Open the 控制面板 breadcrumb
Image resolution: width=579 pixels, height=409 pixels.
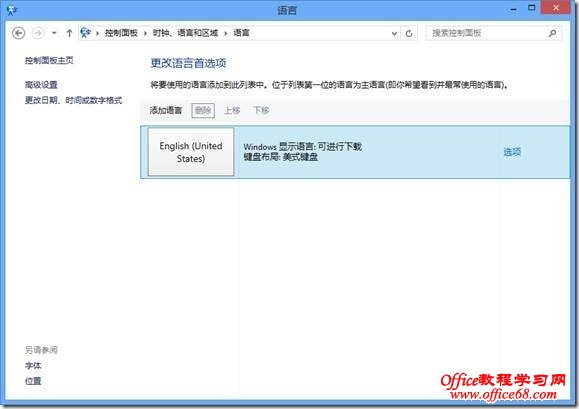point(121,33)
